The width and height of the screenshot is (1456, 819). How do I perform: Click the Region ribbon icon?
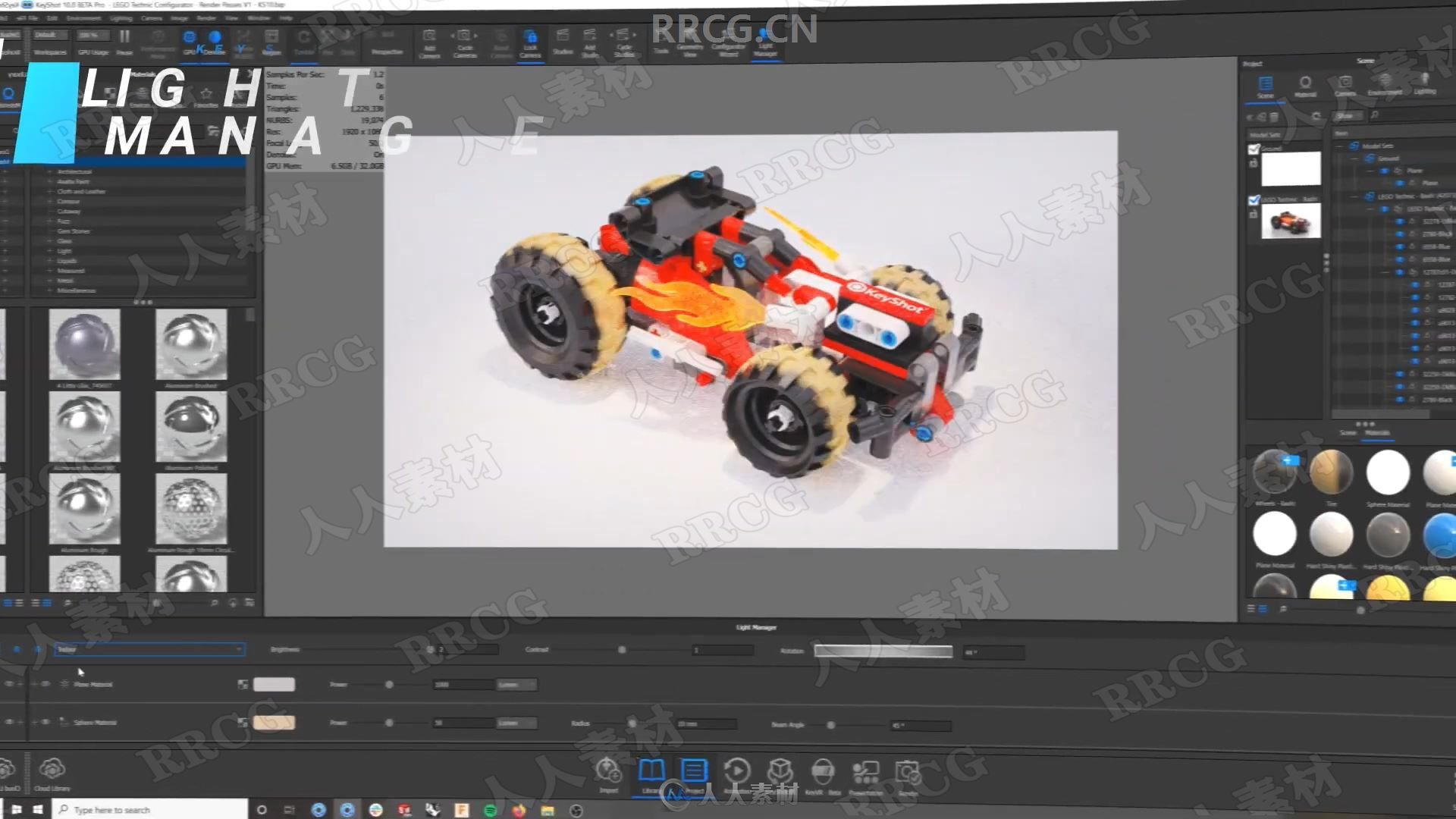pos(271,42)
